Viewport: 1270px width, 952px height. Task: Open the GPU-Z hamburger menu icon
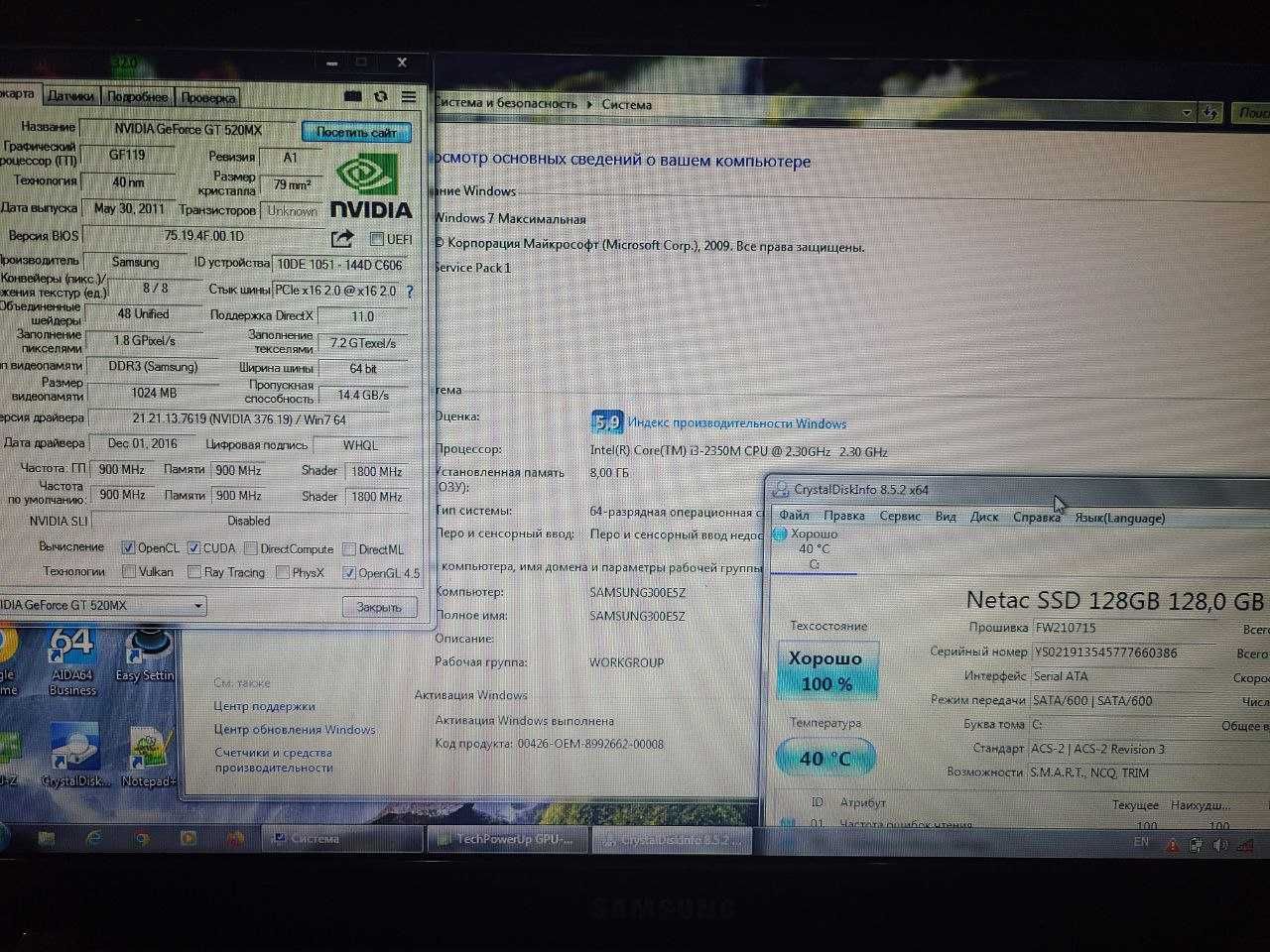[x=409, y=96]
